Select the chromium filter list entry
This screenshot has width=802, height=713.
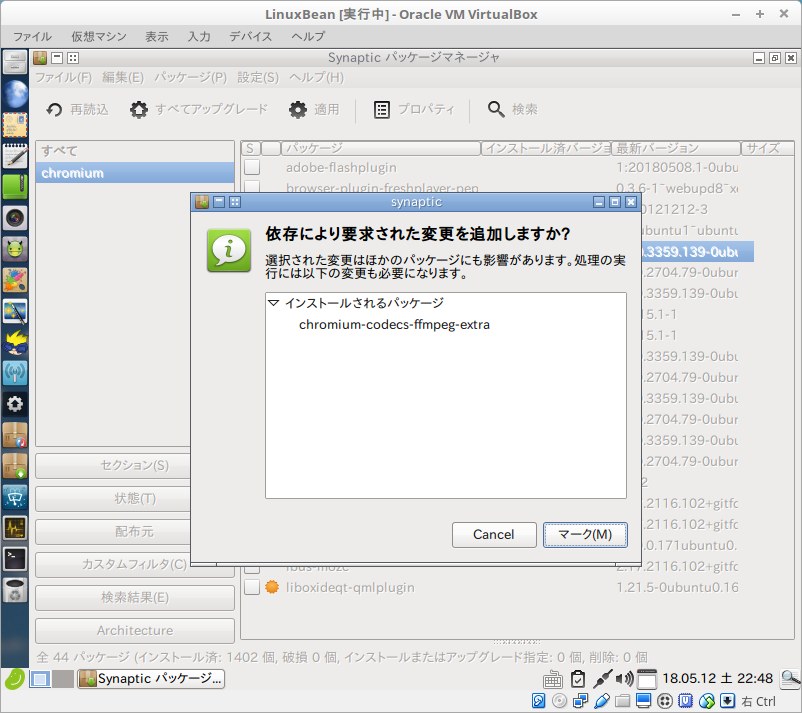point(135,173)
